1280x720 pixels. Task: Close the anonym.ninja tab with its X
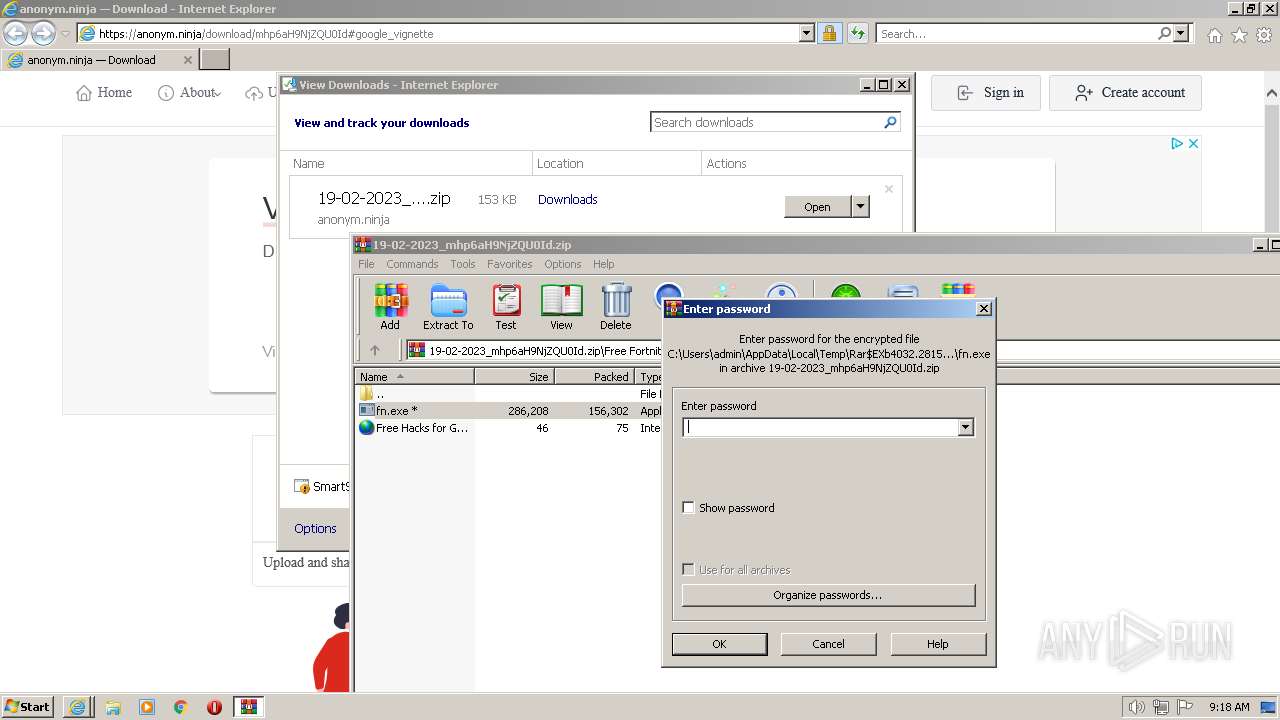(188, 60)
